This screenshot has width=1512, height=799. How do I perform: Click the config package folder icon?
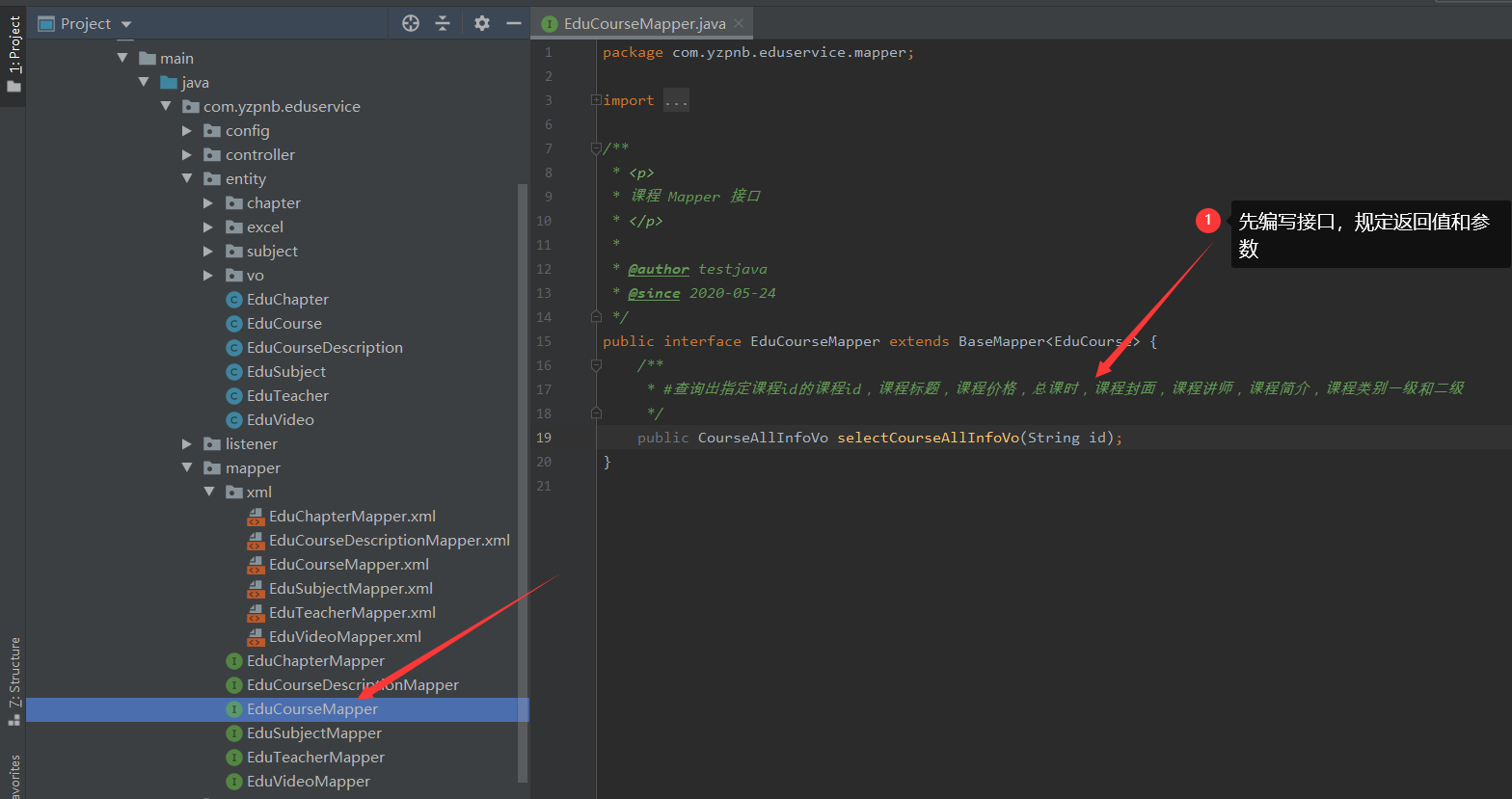212,130
